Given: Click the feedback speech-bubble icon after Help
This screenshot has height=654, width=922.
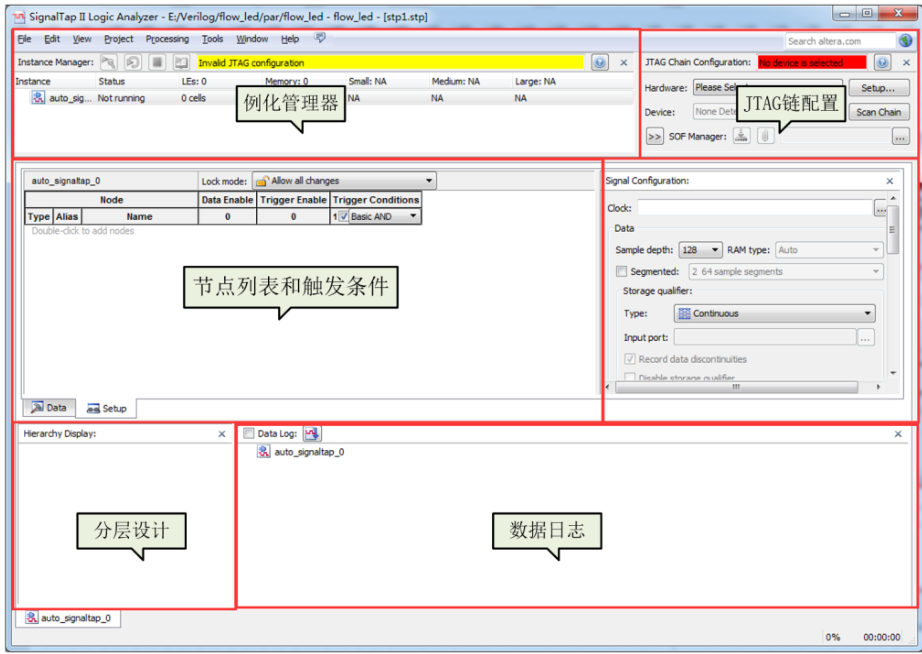Looking at the screenshot, I should [320, 38].
